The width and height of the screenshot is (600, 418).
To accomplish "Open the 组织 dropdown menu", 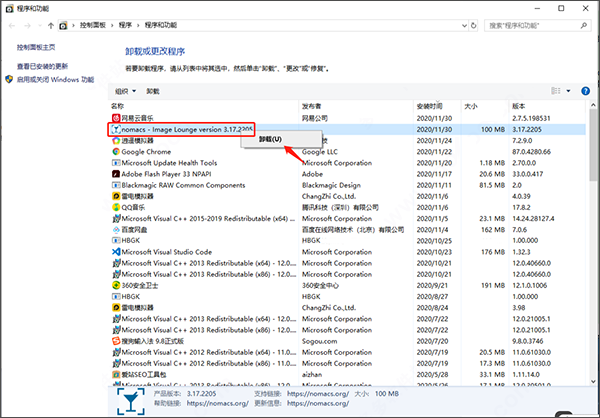I will pyautogui.click(x=126, y=91).
